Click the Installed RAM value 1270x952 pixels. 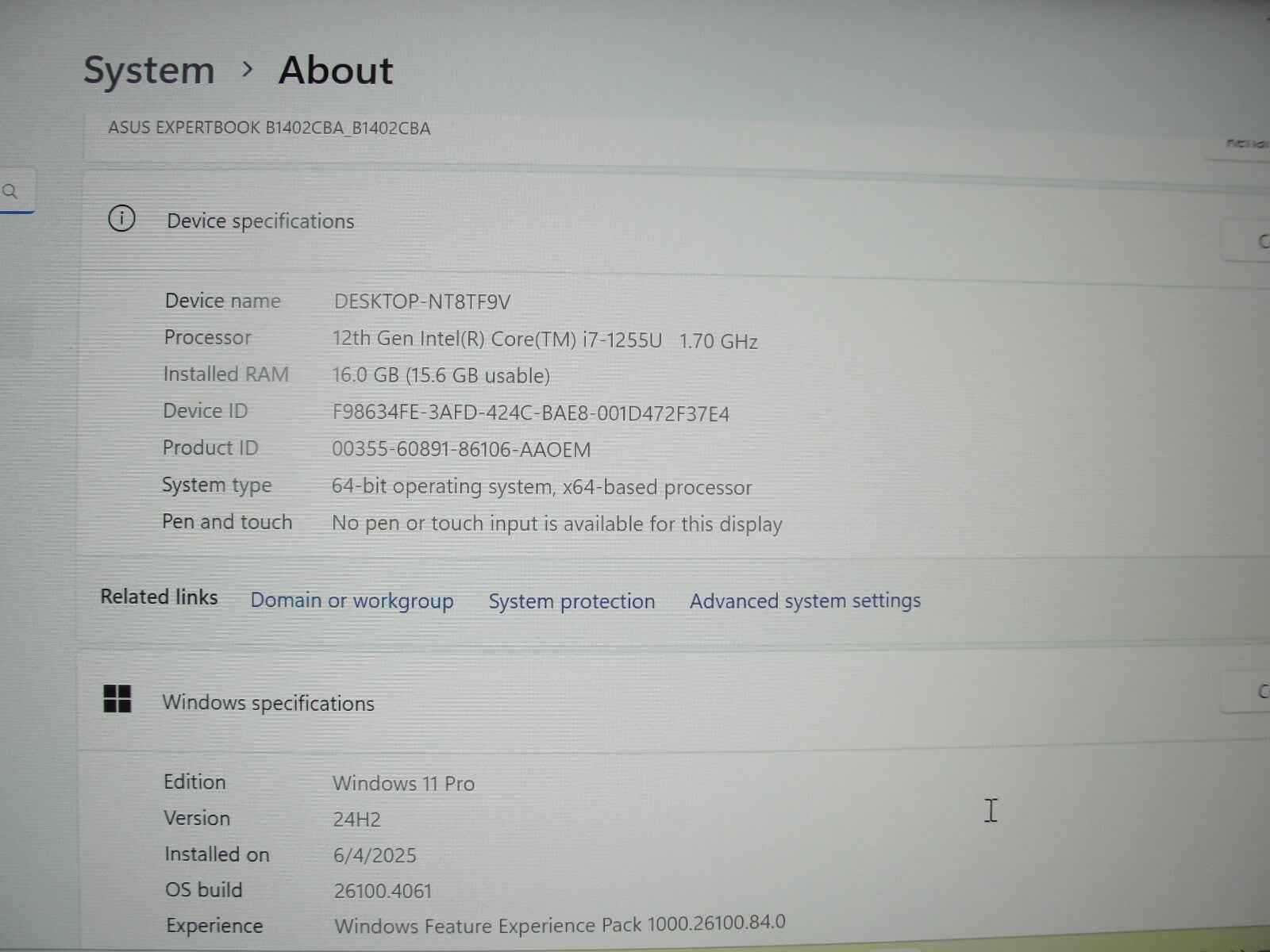[441, 375]
